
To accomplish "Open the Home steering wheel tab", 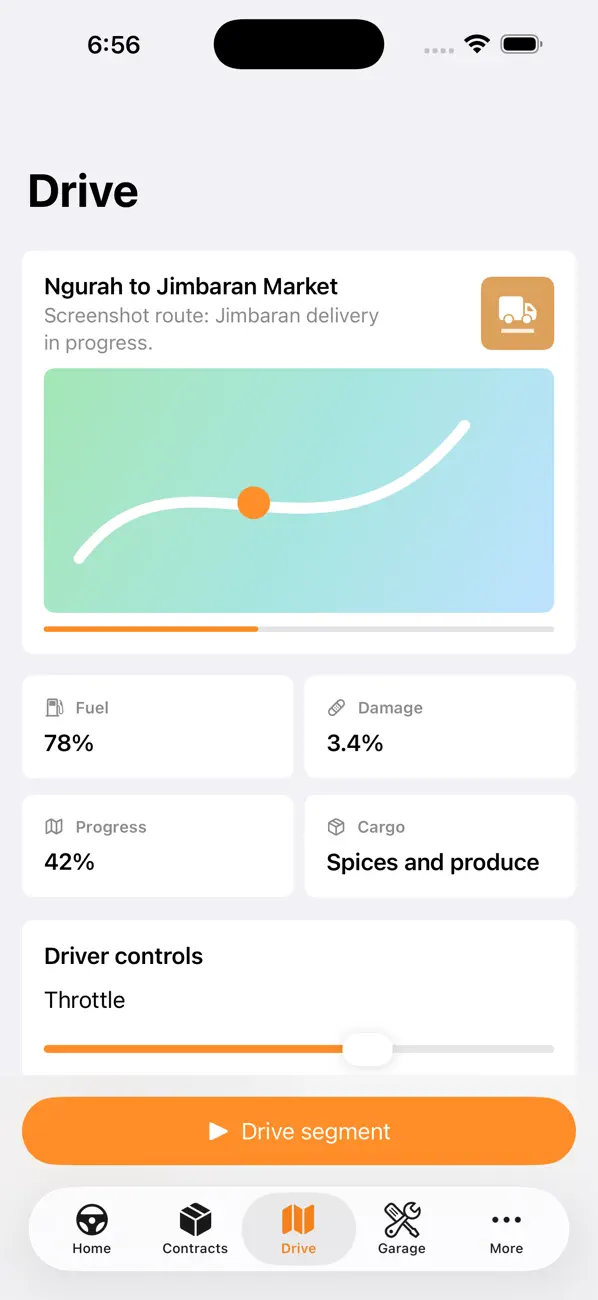I will click(x=92, y=1219).
